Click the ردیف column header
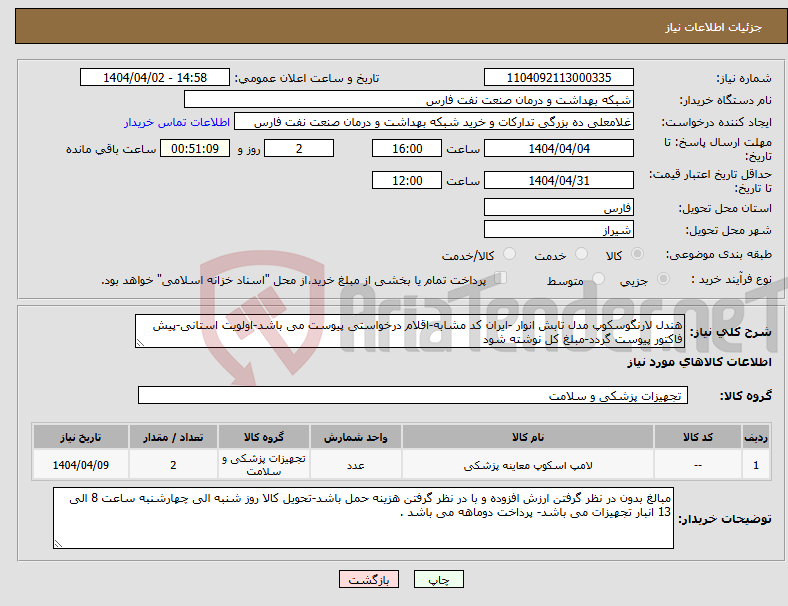The height and width of the screenshot is (606, 788). (755, 437)
